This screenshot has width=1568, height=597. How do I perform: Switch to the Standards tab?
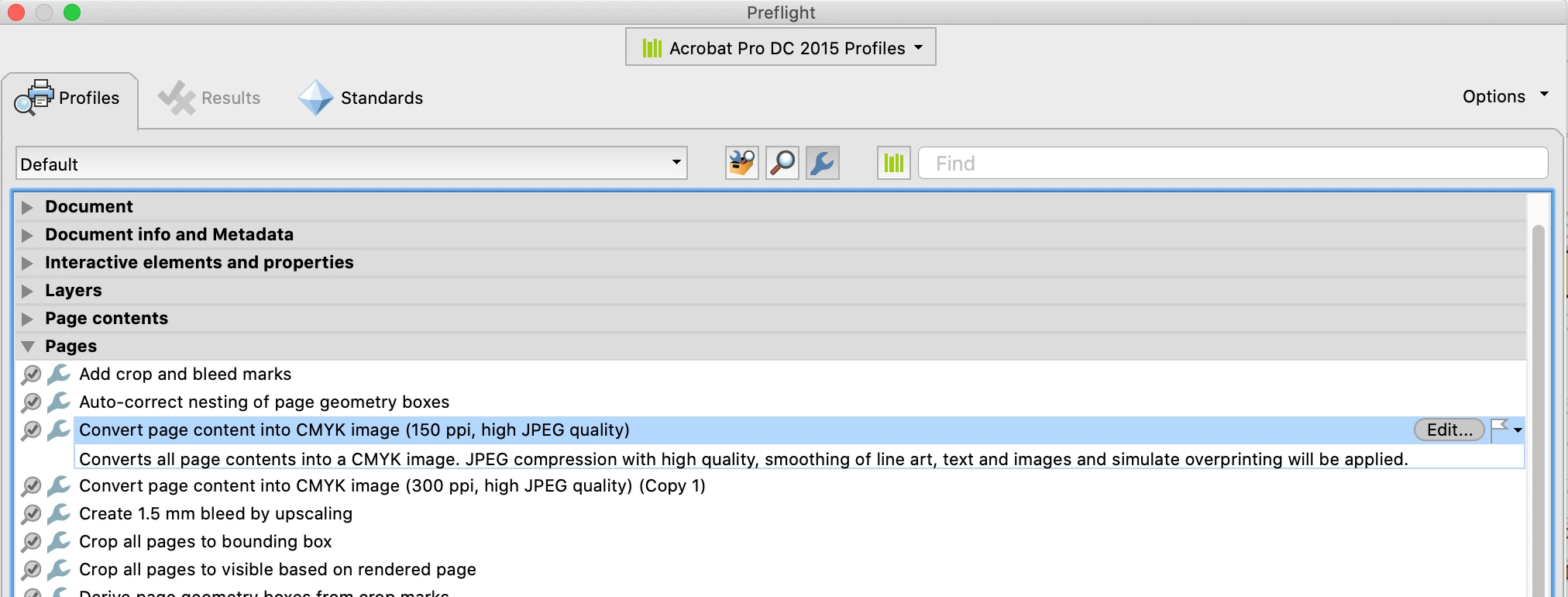coord(361,98)
